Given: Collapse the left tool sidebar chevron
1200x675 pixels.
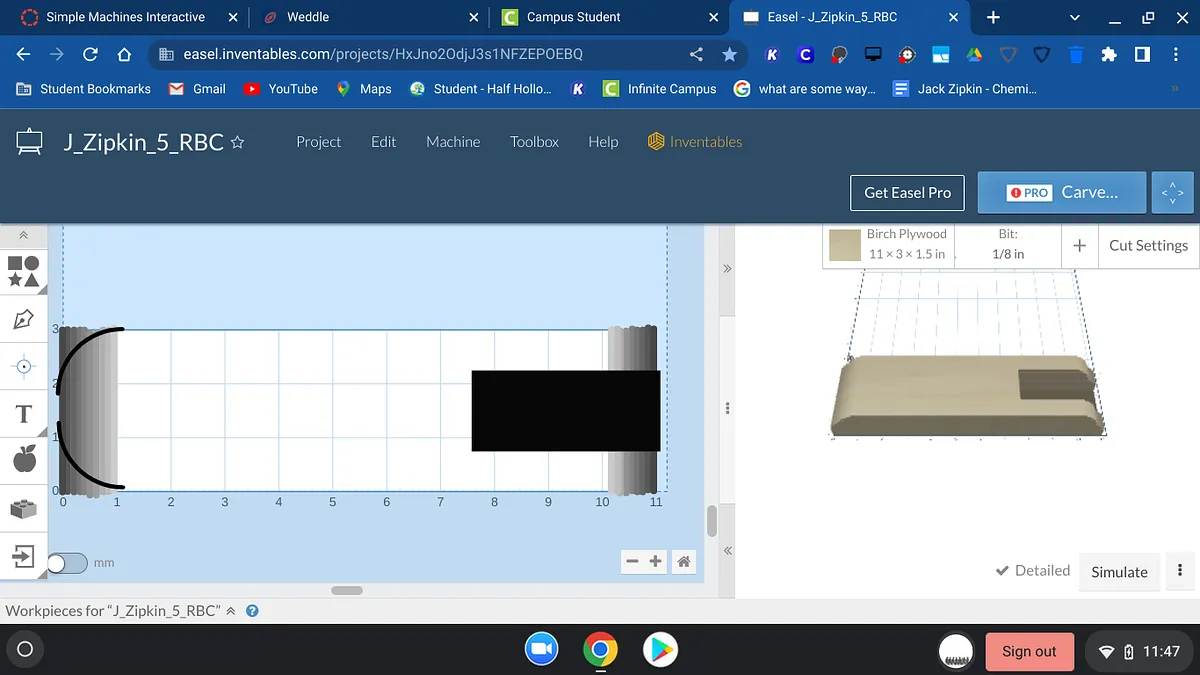Looking at the screenshot, I should tap(24, 236).
